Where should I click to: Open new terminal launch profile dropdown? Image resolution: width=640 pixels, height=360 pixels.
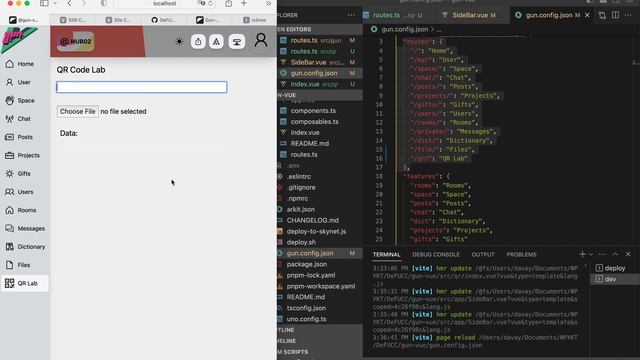coord(591,255)
